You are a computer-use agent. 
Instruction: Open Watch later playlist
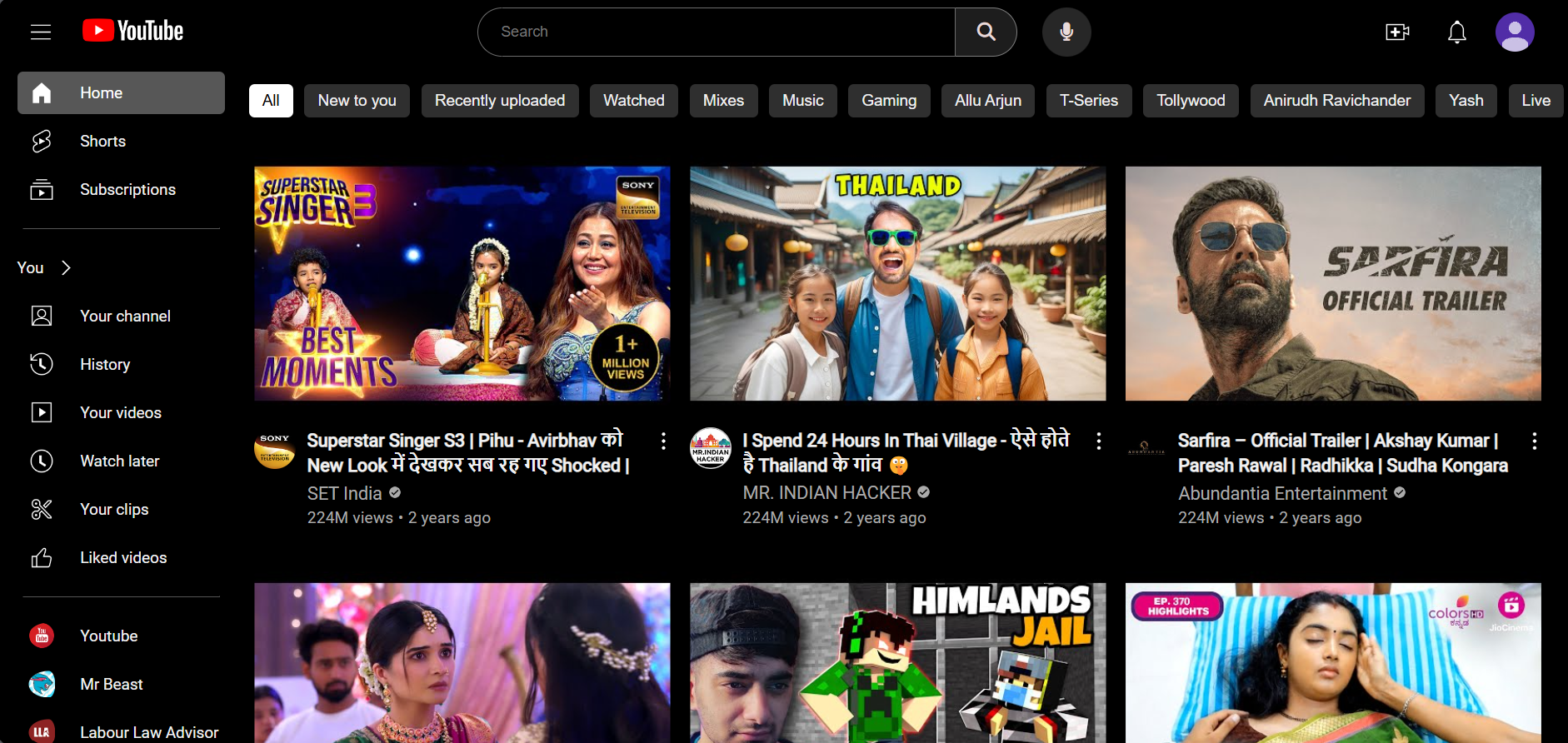tap(119, 461)
